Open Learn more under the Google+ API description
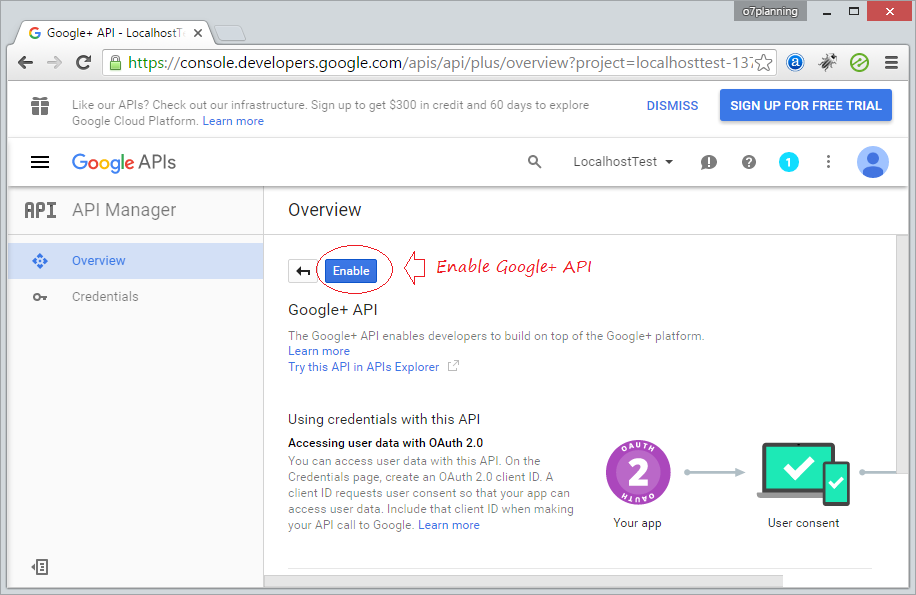The image size is (916, 595). click(319, 351)
